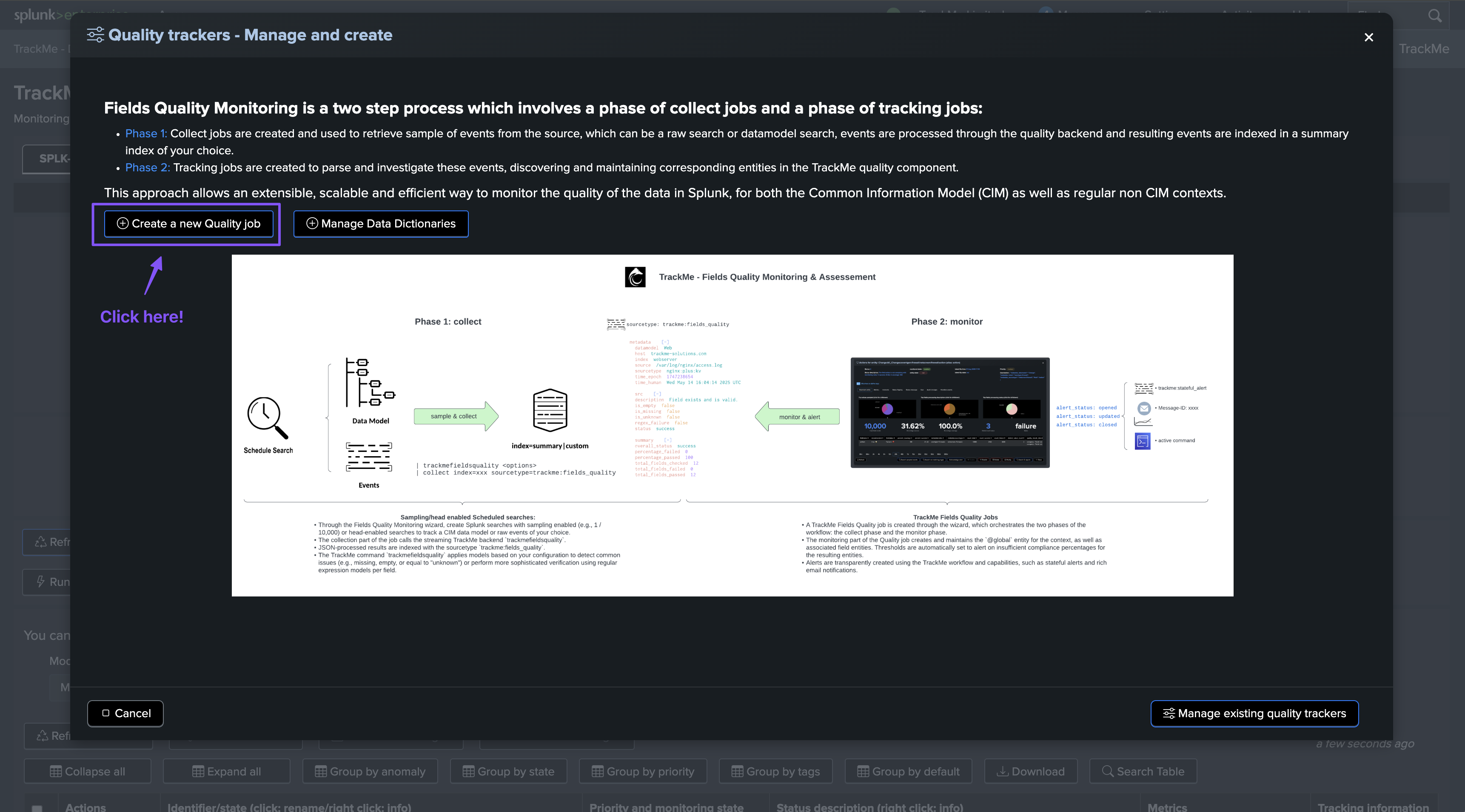Click Collapse all in the background table toolbar
1465x812 pixels.
coord(88,771)
